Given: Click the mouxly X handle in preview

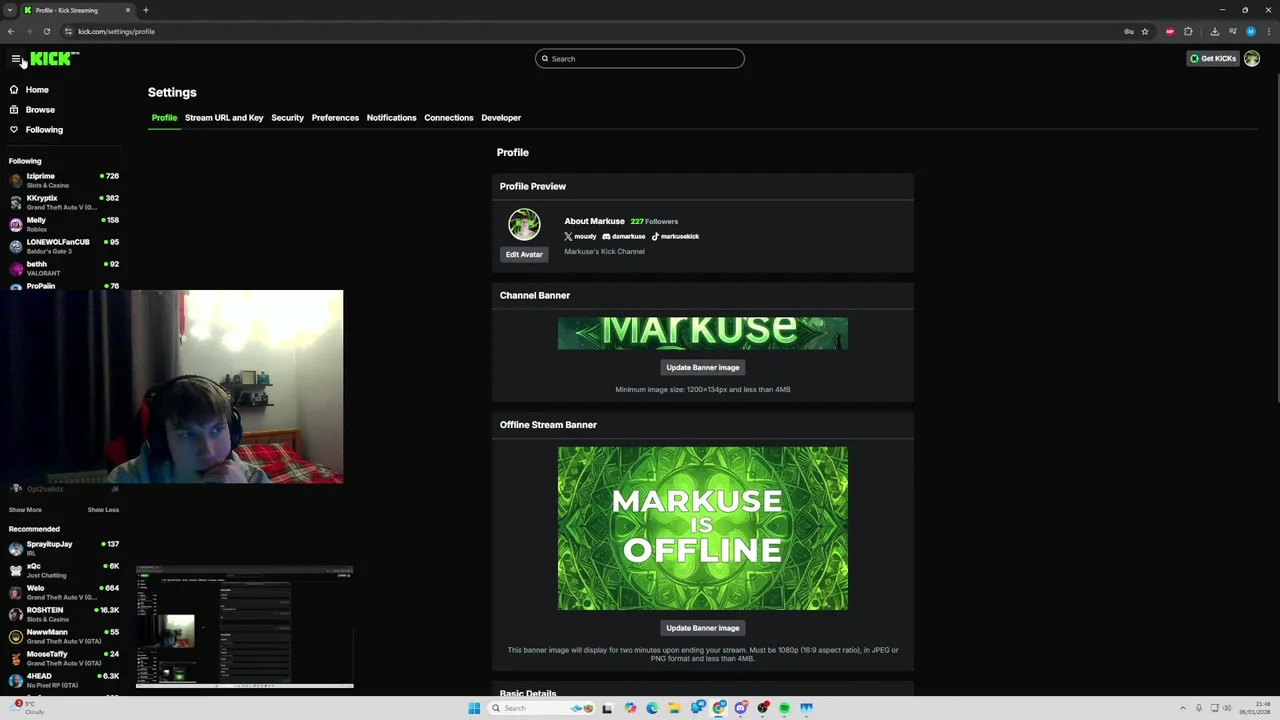Looking at the screenshot, I should [x=580, y=237].
